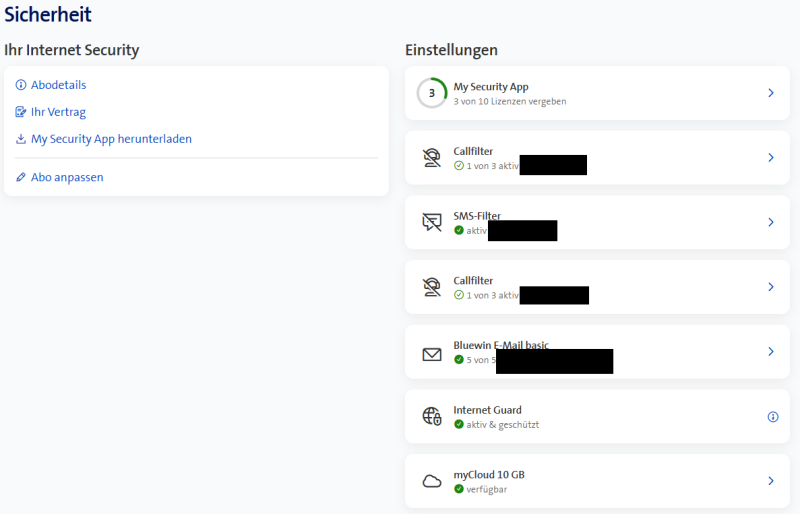Show info via Internet Guard's right-side info icon
The image size is (800, 514).
pos(772,417)
